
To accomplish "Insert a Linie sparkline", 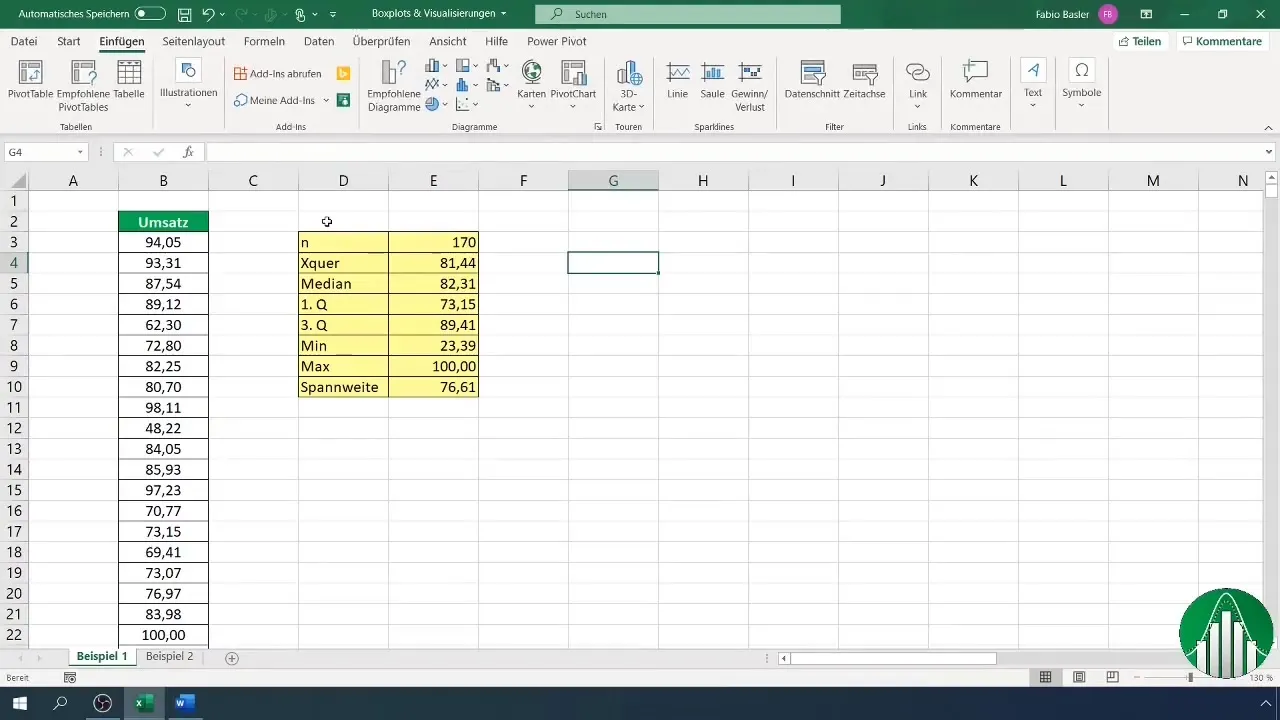I will pyautogui.click(x=677, y=80).
